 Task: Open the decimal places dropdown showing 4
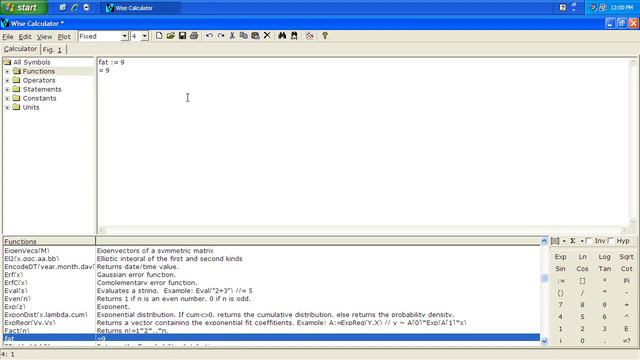[x=144, y=36]
